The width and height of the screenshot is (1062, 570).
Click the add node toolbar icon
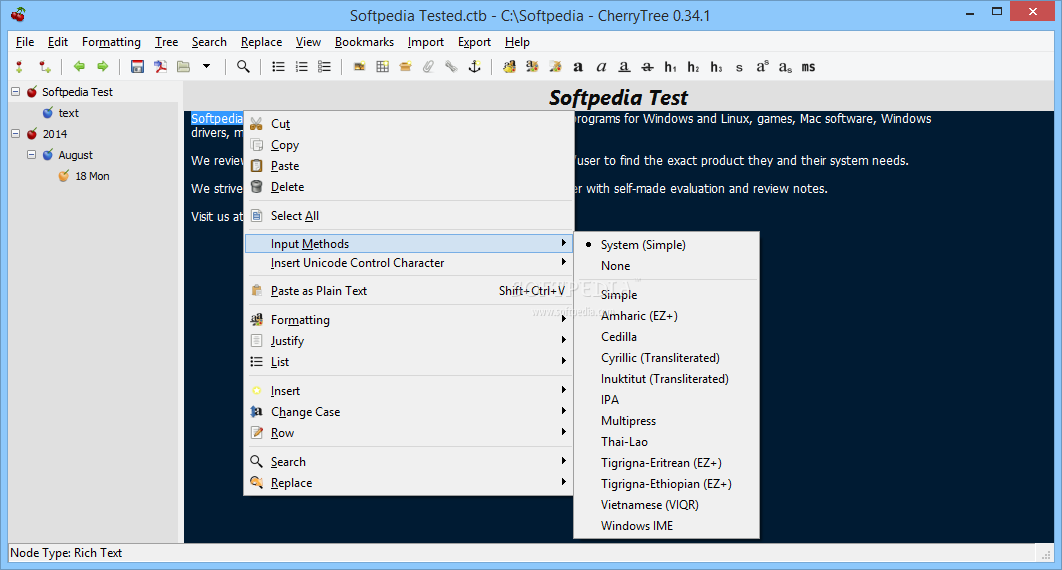tap(20, 66)
